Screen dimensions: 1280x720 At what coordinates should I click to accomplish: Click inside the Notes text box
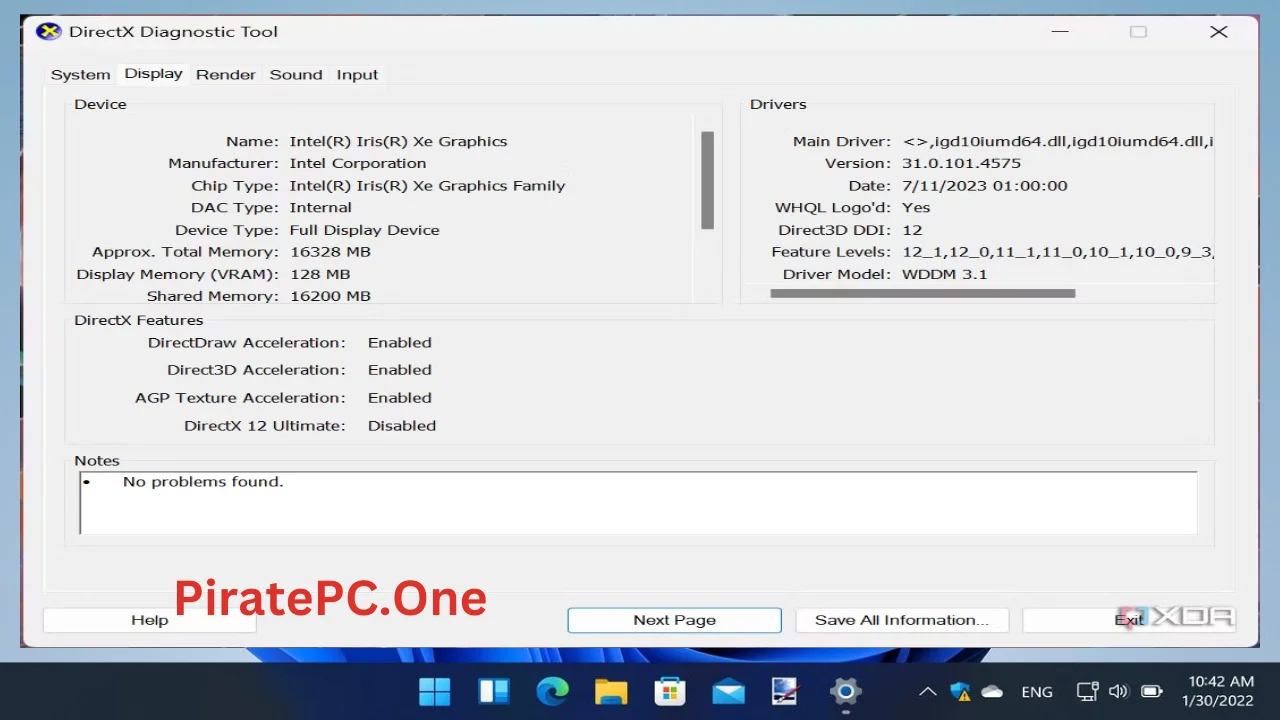638,503
